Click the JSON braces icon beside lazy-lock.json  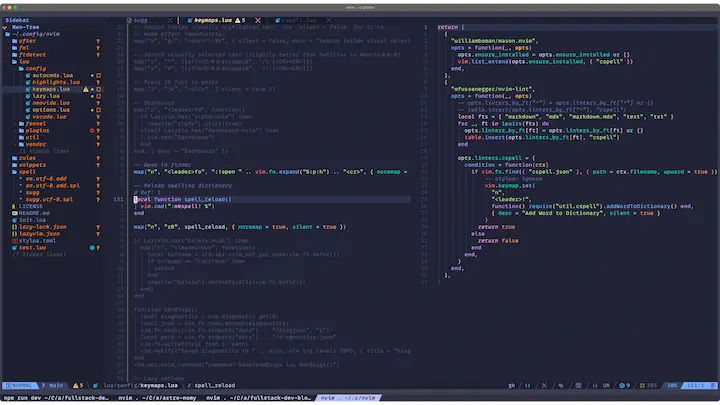point(14,227)
